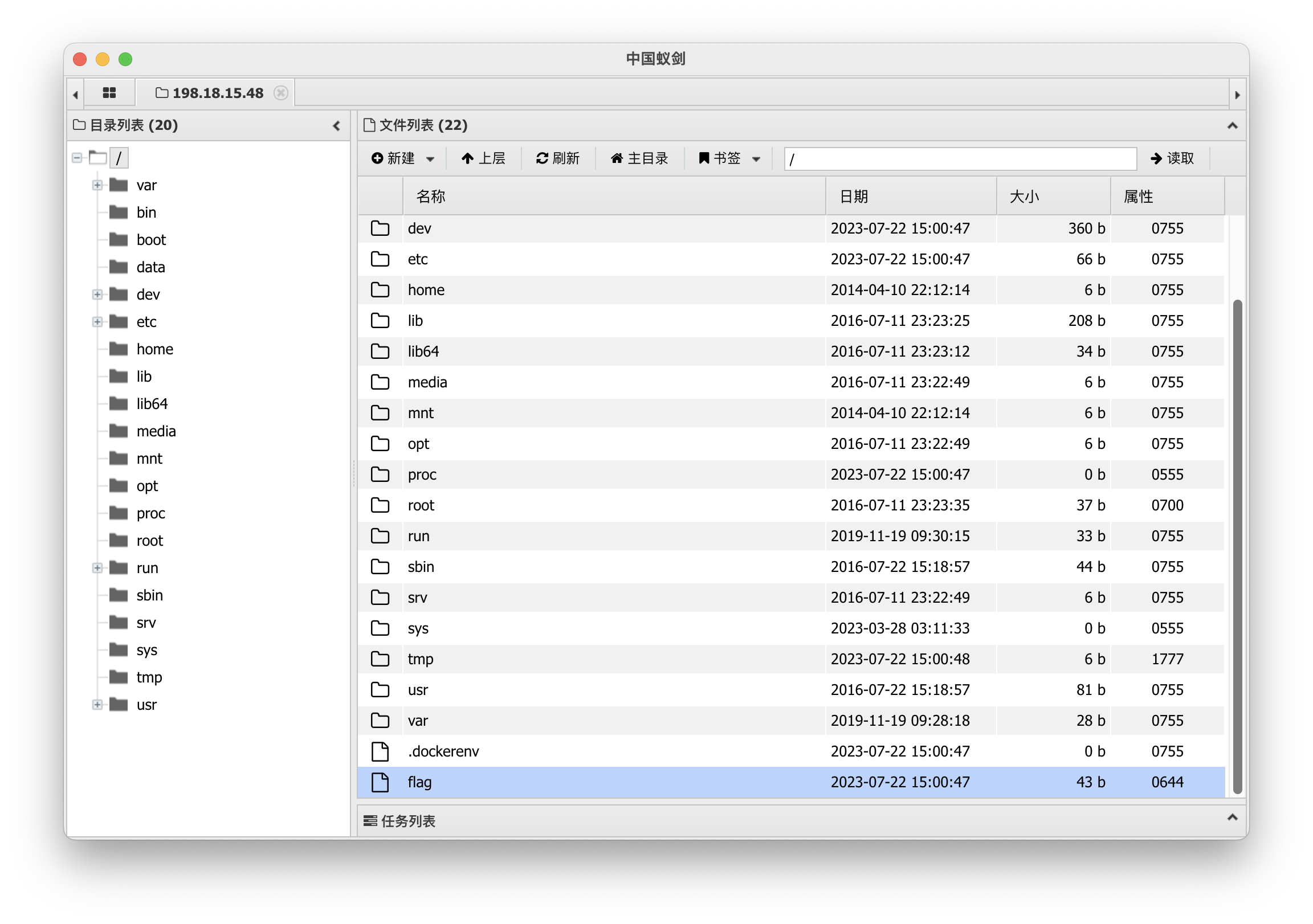The image size is (1313, 924).
Task: Click the .dockerenv file icon
Action: pyautogui.click(x=380, y=751)
